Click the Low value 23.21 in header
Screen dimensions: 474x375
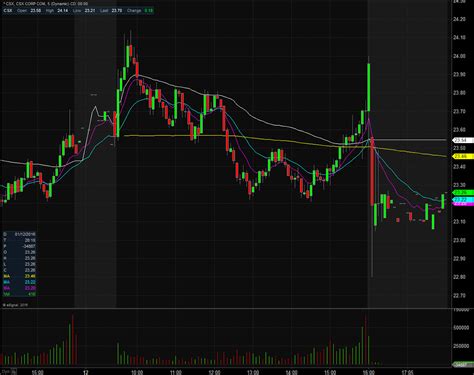point(90,11)
